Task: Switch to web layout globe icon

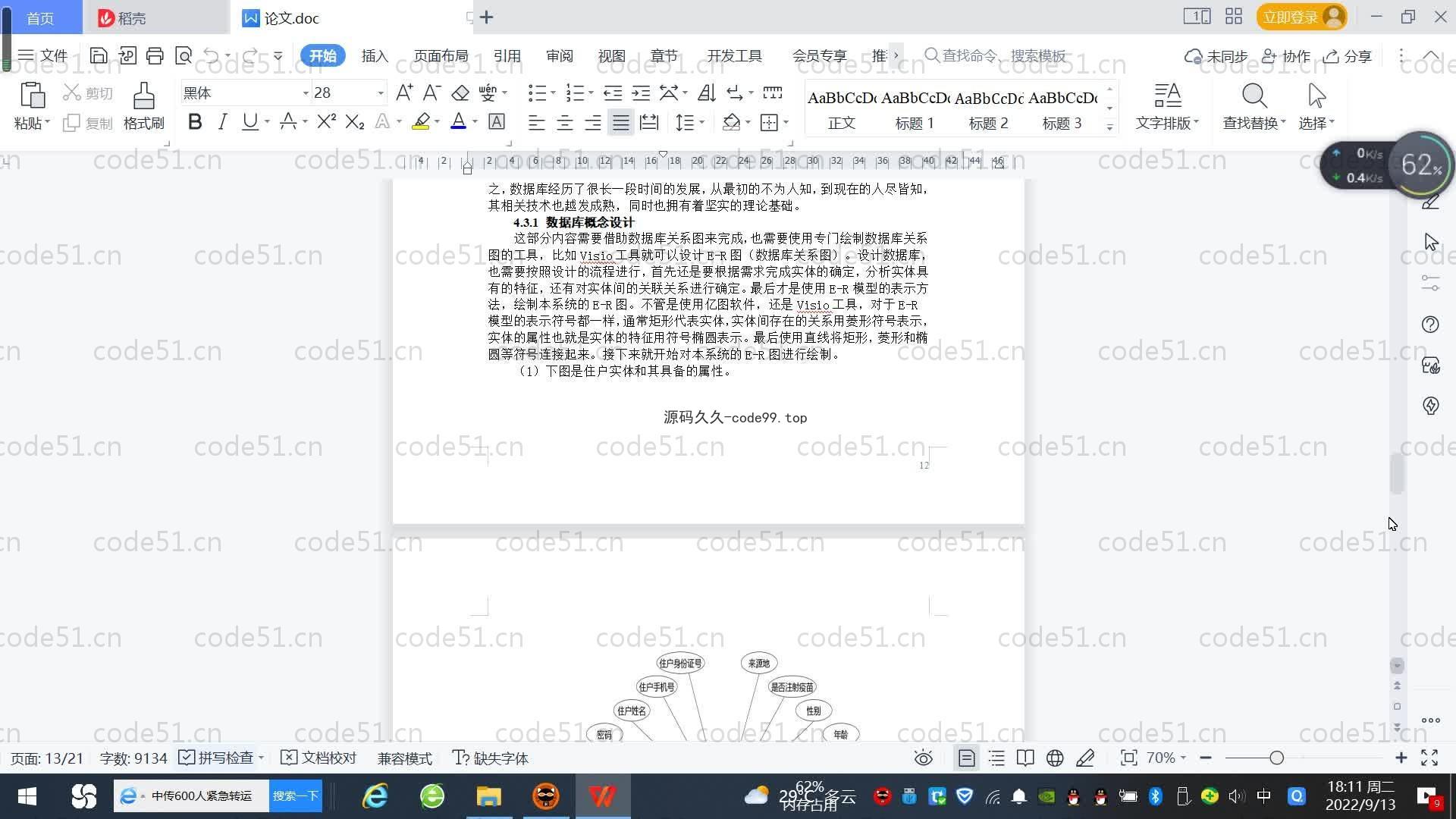Action: (1055, 758)
